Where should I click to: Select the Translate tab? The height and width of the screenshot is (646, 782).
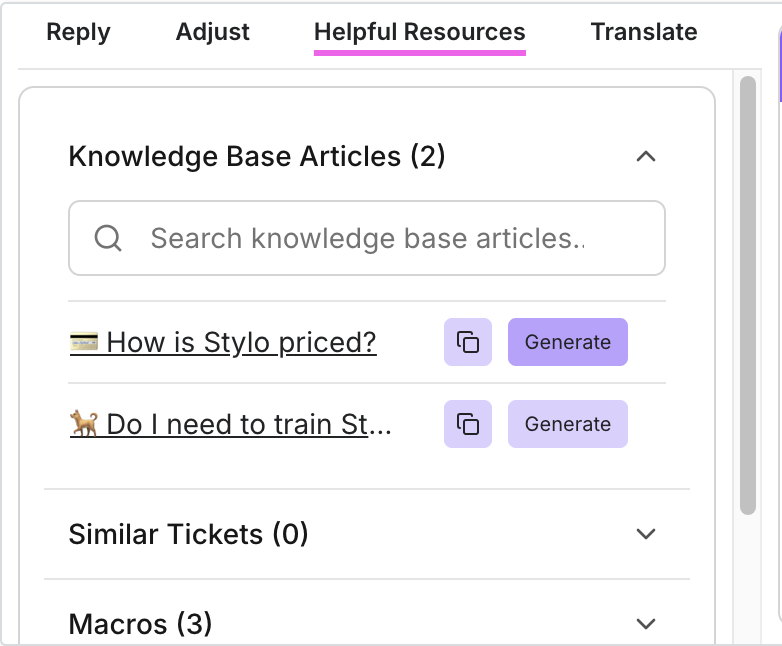(x=644, y=32)
